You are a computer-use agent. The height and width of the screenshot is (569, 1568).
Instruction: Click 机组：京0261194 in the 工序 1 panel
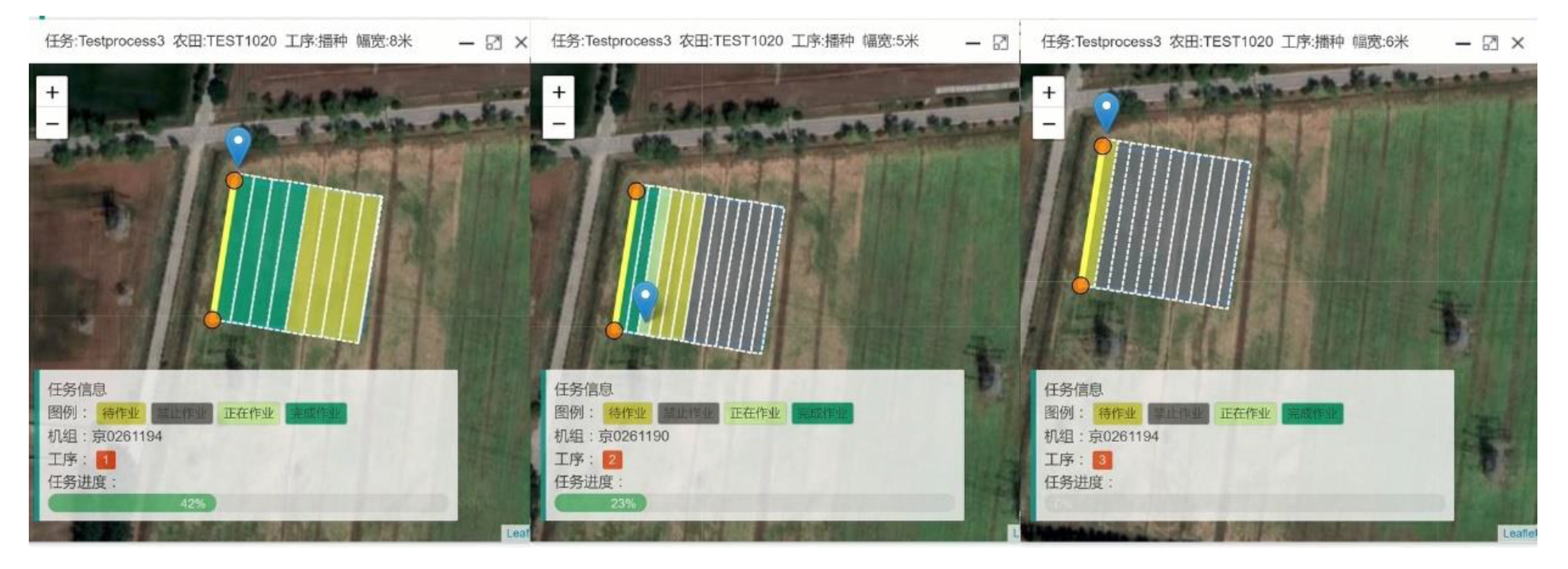105,436
